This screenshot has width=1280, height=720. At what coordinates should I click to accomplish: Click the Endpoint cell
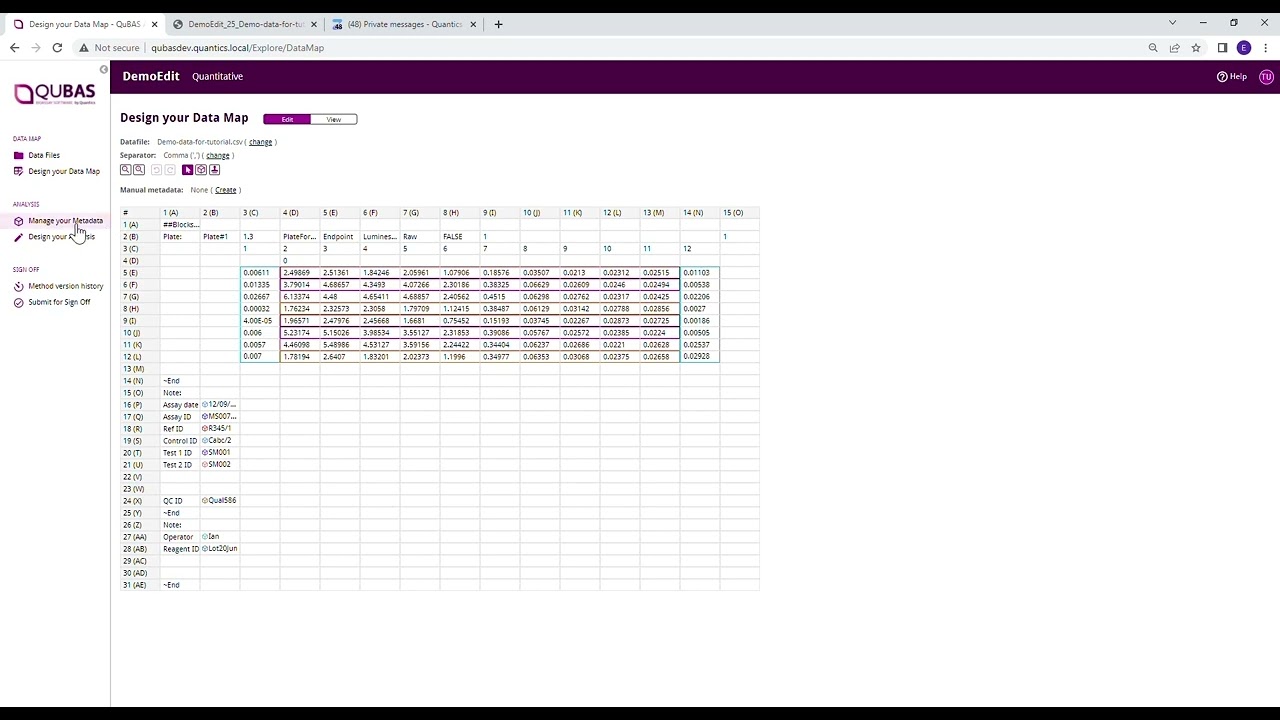coord(340,237)
